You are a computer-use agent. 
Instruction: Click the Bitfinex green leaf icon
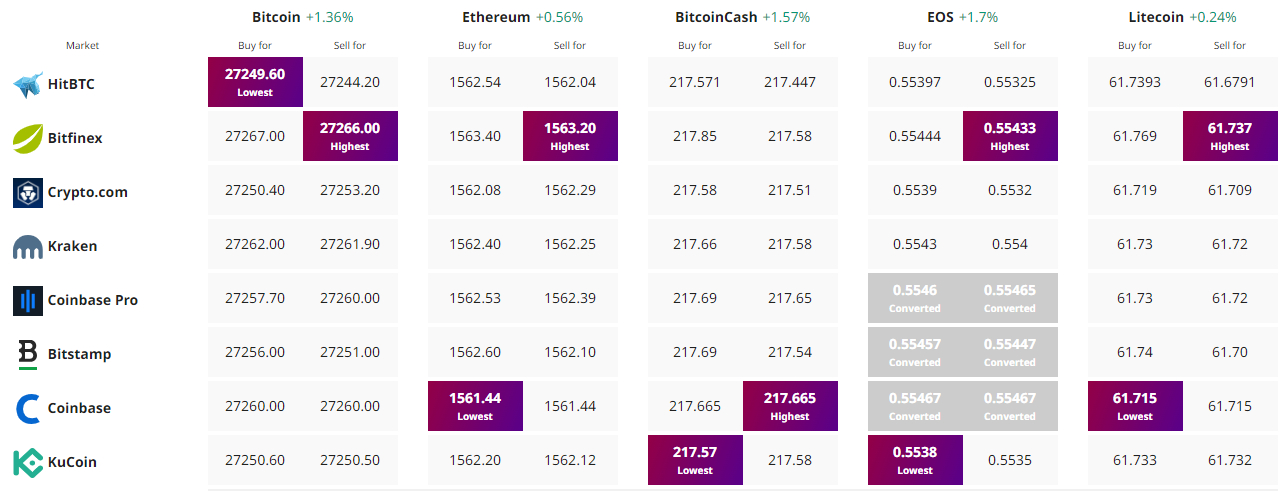pos(27,138)
